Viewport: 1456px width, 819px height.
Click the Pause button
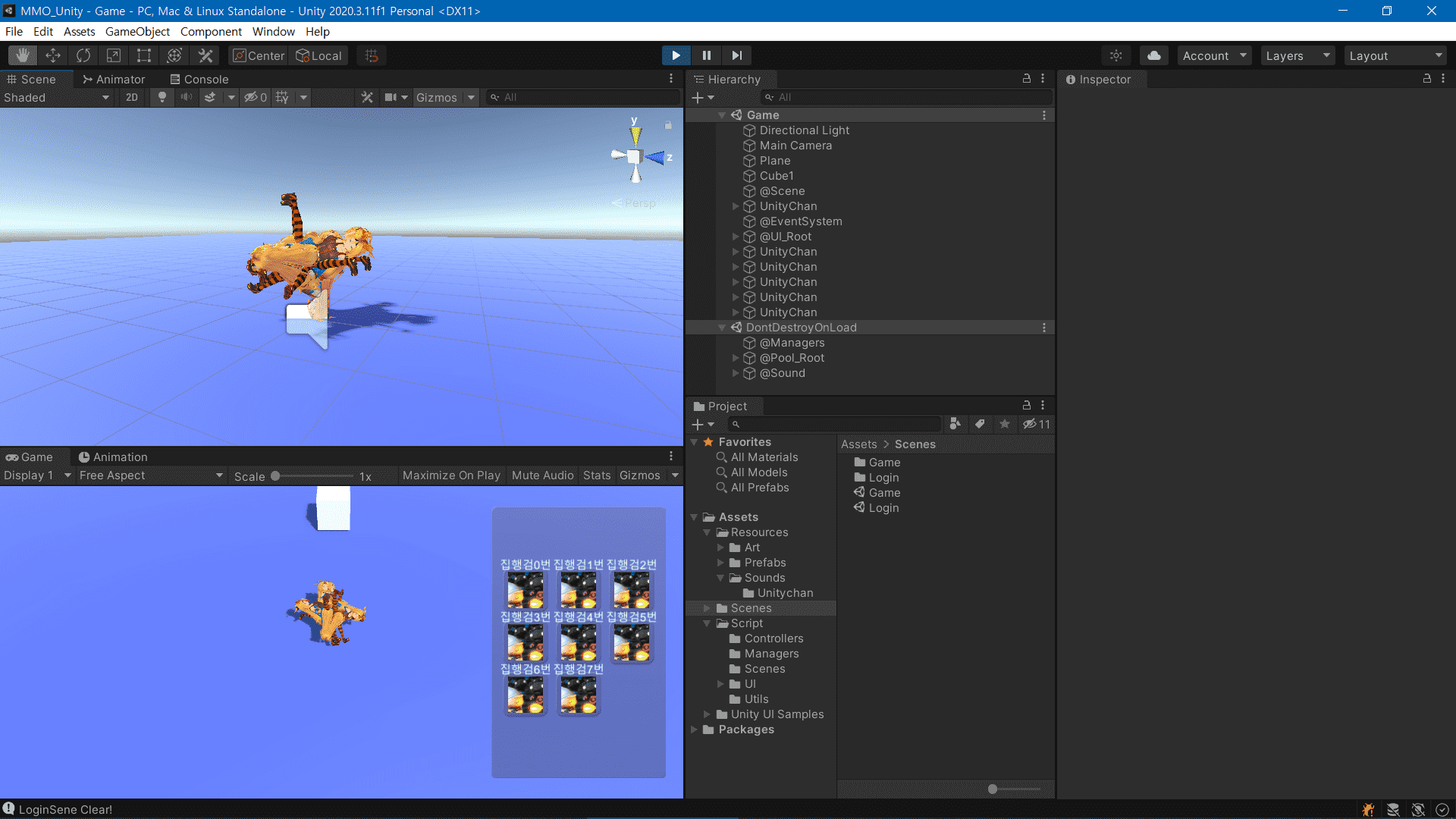coord(707,55)
